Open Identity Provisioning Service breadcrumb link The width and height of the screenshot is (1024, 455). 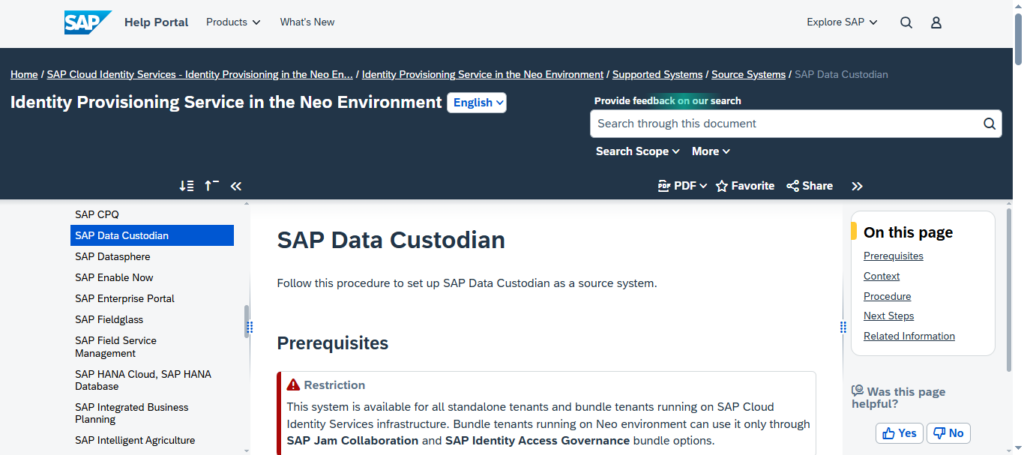point(483,74)
